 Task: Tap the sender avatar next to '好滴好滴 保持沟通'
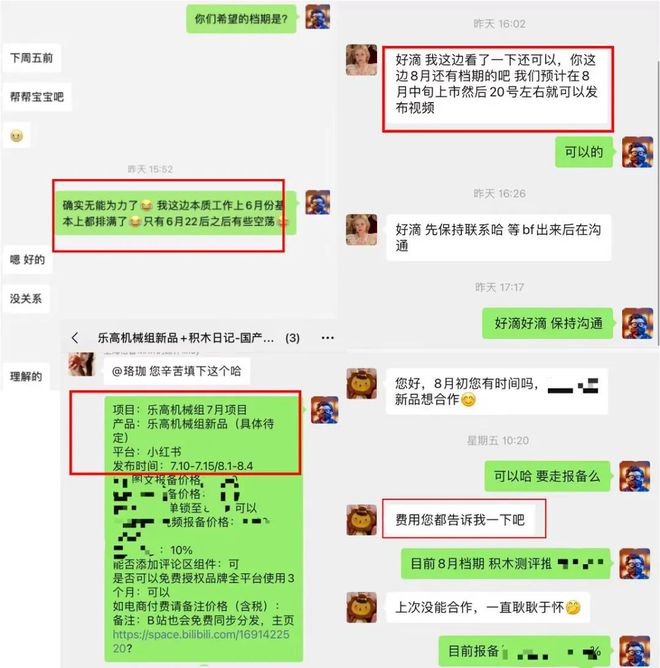[637, 323]
